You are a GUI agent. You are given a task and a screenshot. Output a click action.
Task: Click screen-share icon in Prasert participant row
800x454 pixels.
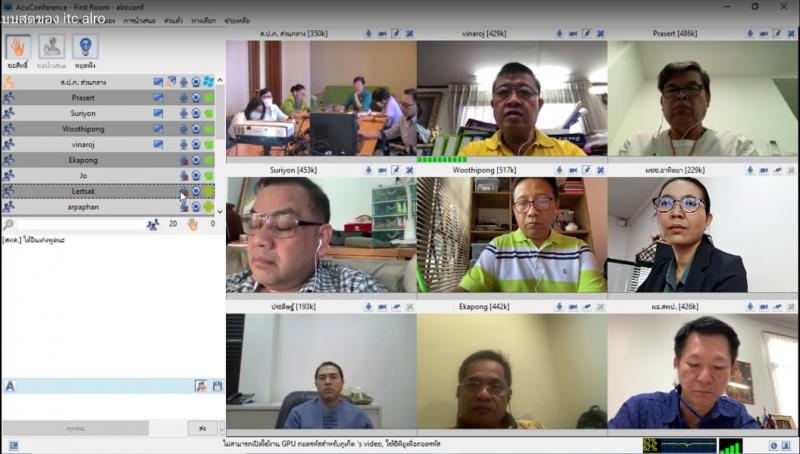tap(158, 97)
